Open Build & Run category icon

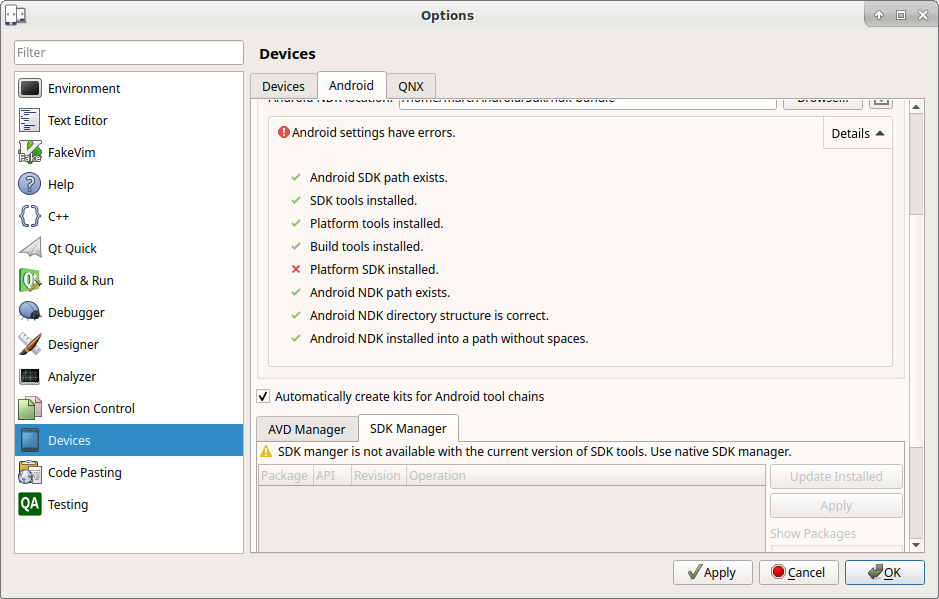(29, 280)
